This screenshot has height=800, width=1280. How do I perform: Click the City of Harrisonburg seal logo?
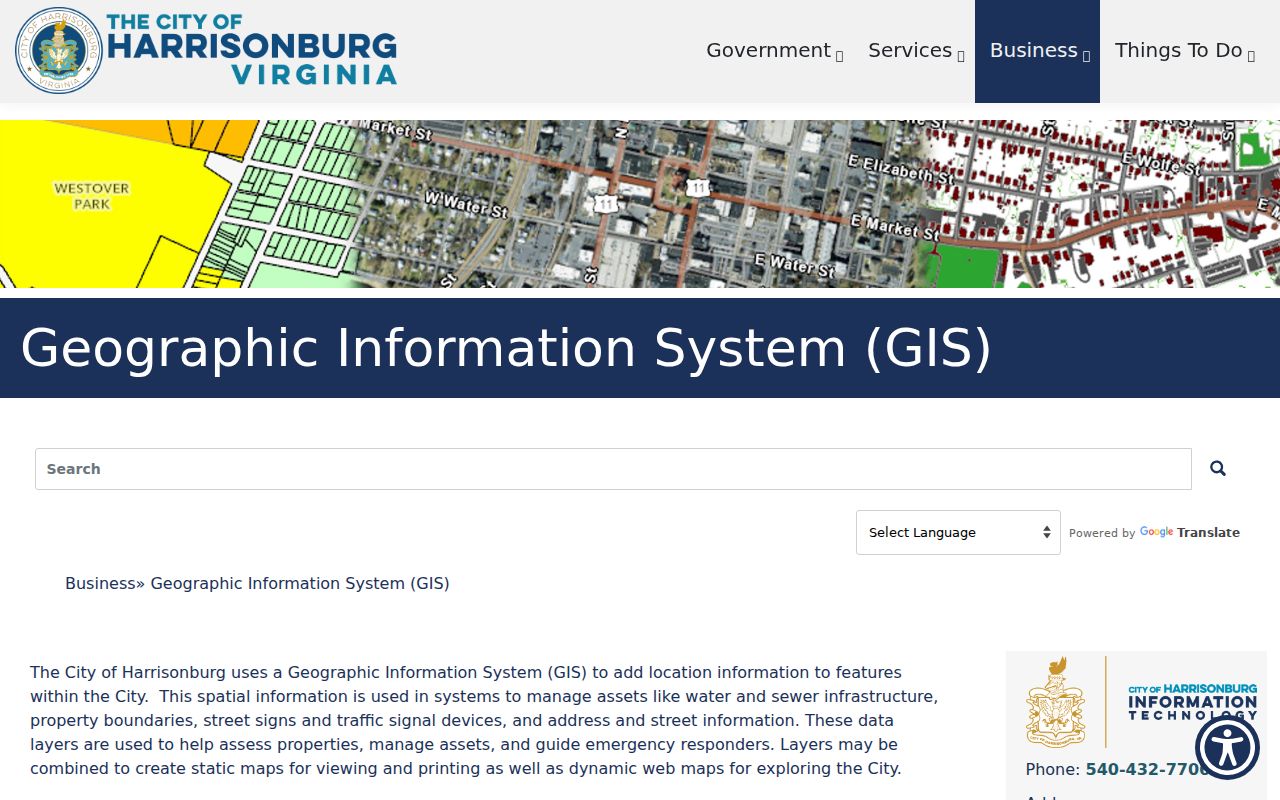(x=59, y=50)
